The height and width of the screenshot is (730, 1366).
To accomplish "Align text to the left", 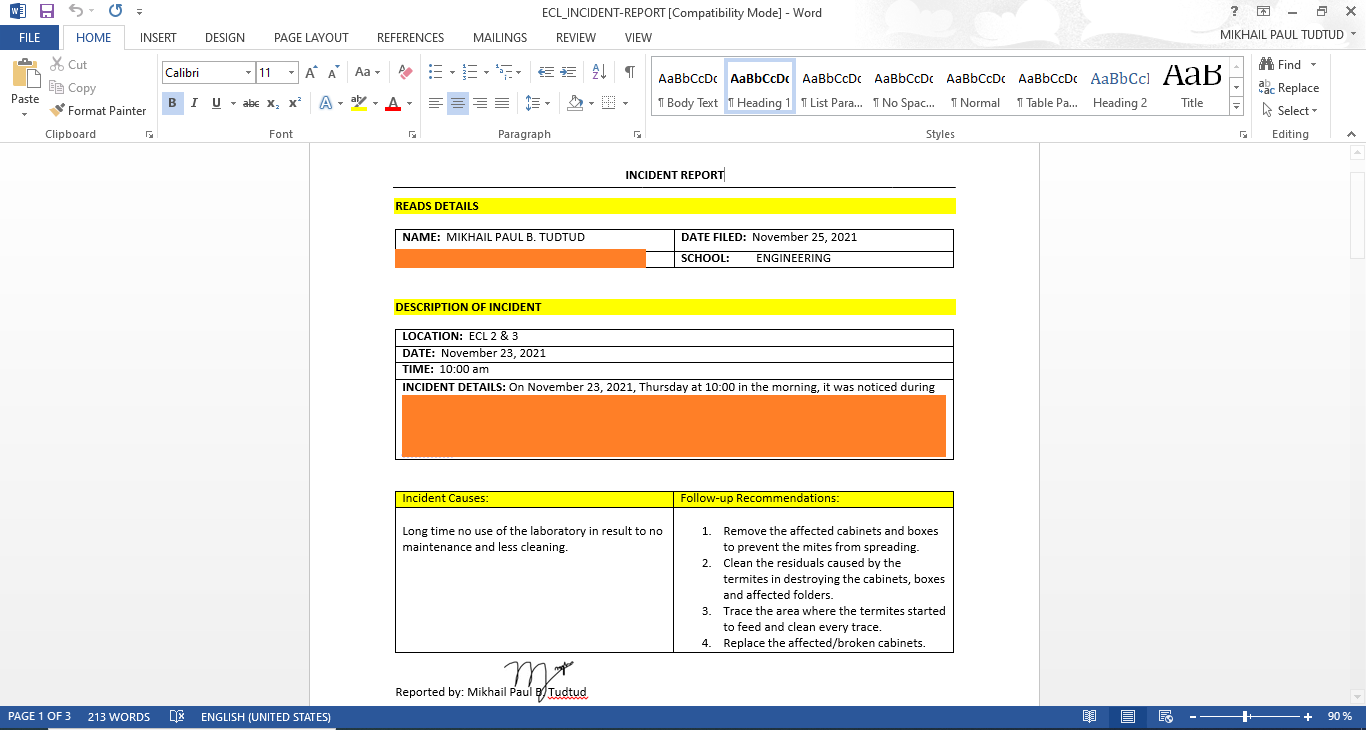I will [x=436, y=103].
